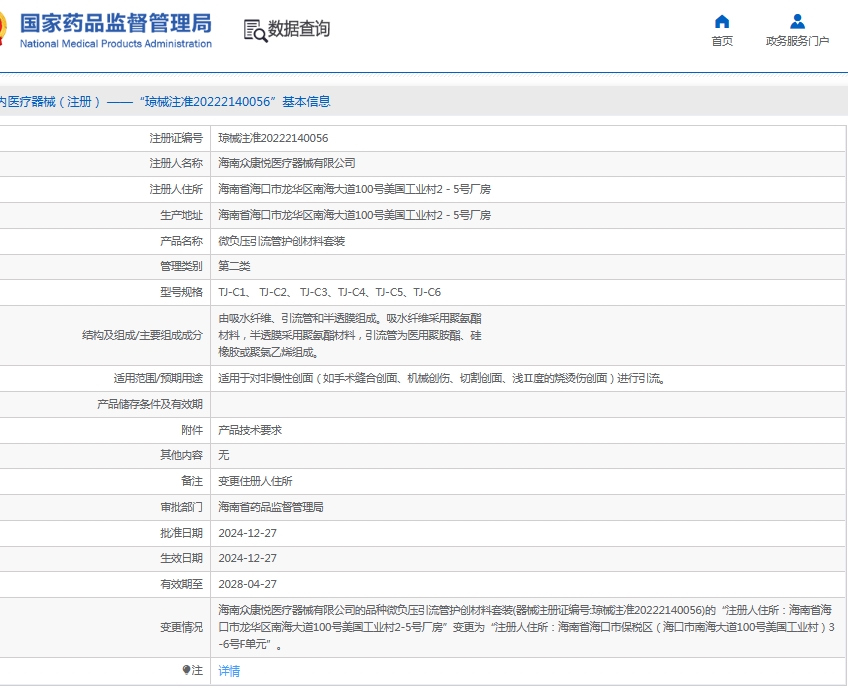Click product name 微负压引流管护创材料套装
Viewport: 848px width, 690px height.
(281, 241)
